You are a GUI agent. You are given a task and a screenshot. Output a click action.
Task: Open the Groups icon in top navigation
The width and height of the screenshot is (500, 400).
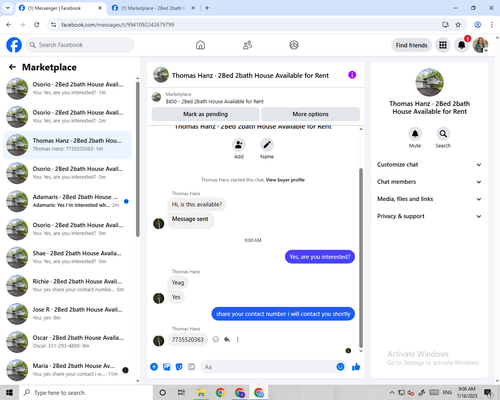point(294,45)
